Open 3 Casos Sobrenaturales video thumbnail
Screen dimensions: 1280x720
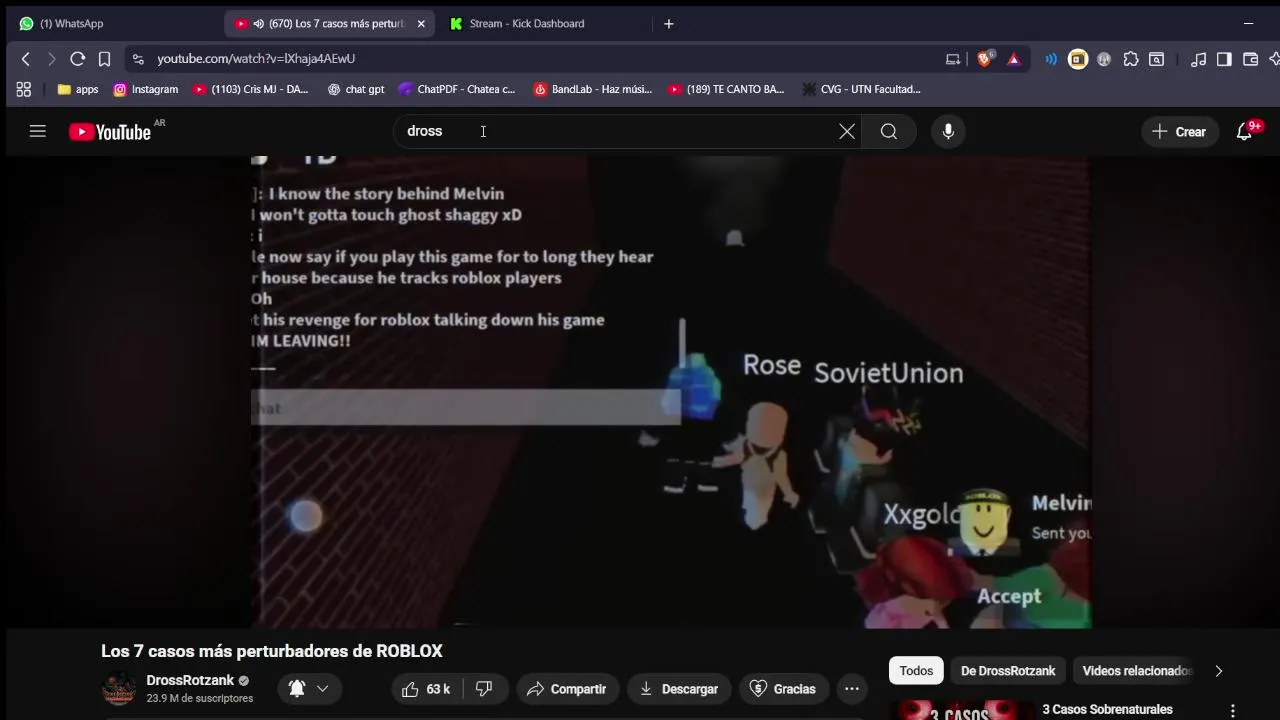959,710
